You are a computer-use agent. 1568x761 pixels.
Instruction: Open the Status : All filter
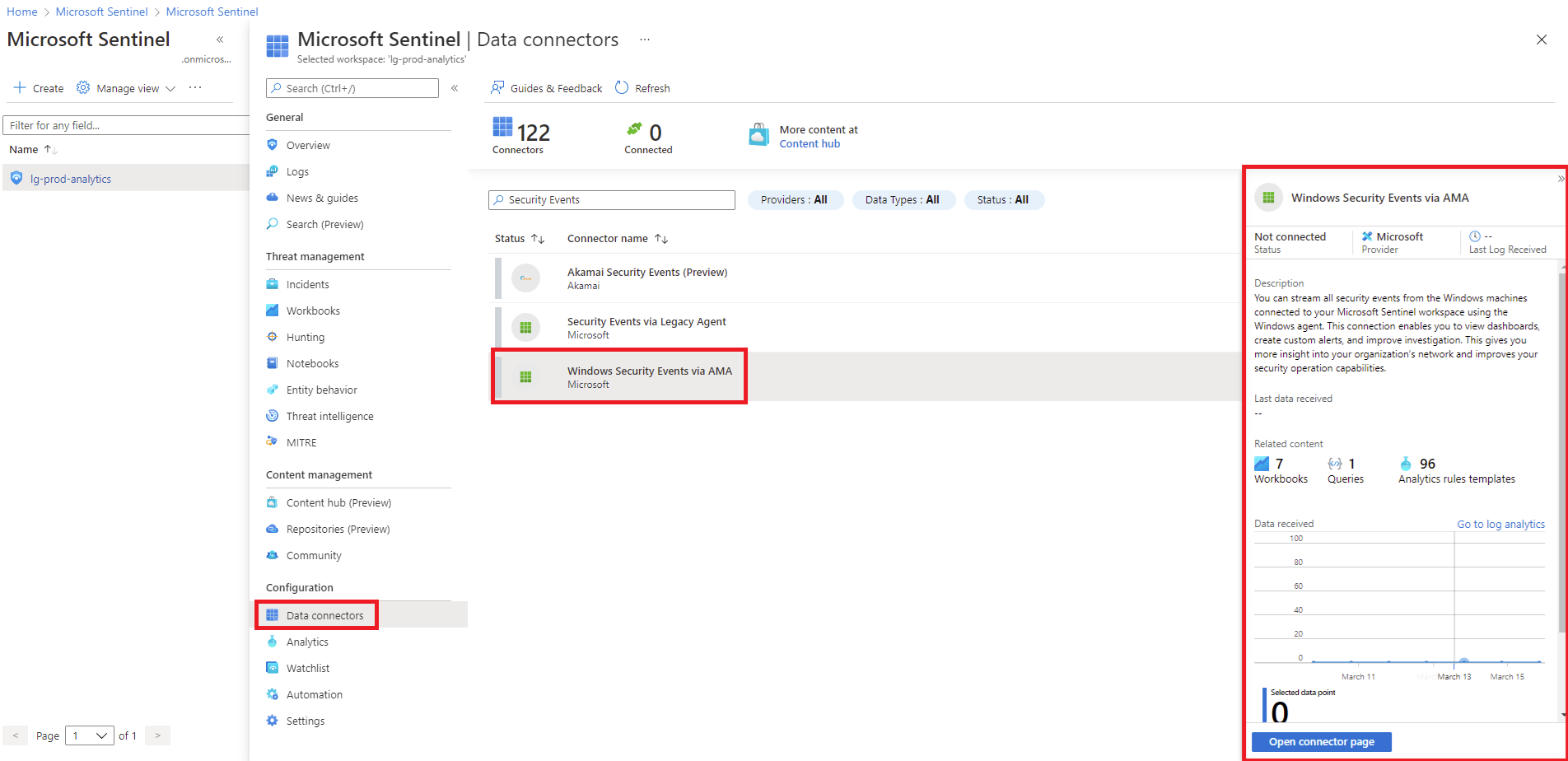point(1003,199)
